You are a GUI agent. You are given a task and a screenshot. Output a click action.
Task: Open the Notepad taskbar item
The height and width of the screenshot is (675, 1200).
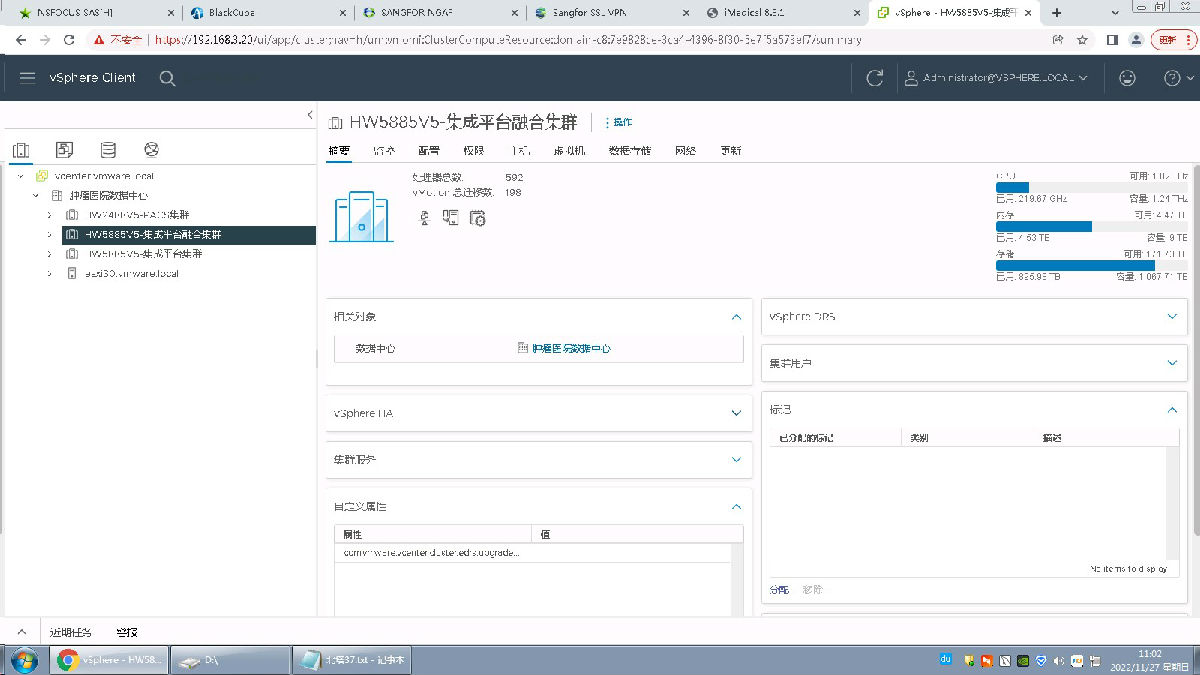pos(352,660)
